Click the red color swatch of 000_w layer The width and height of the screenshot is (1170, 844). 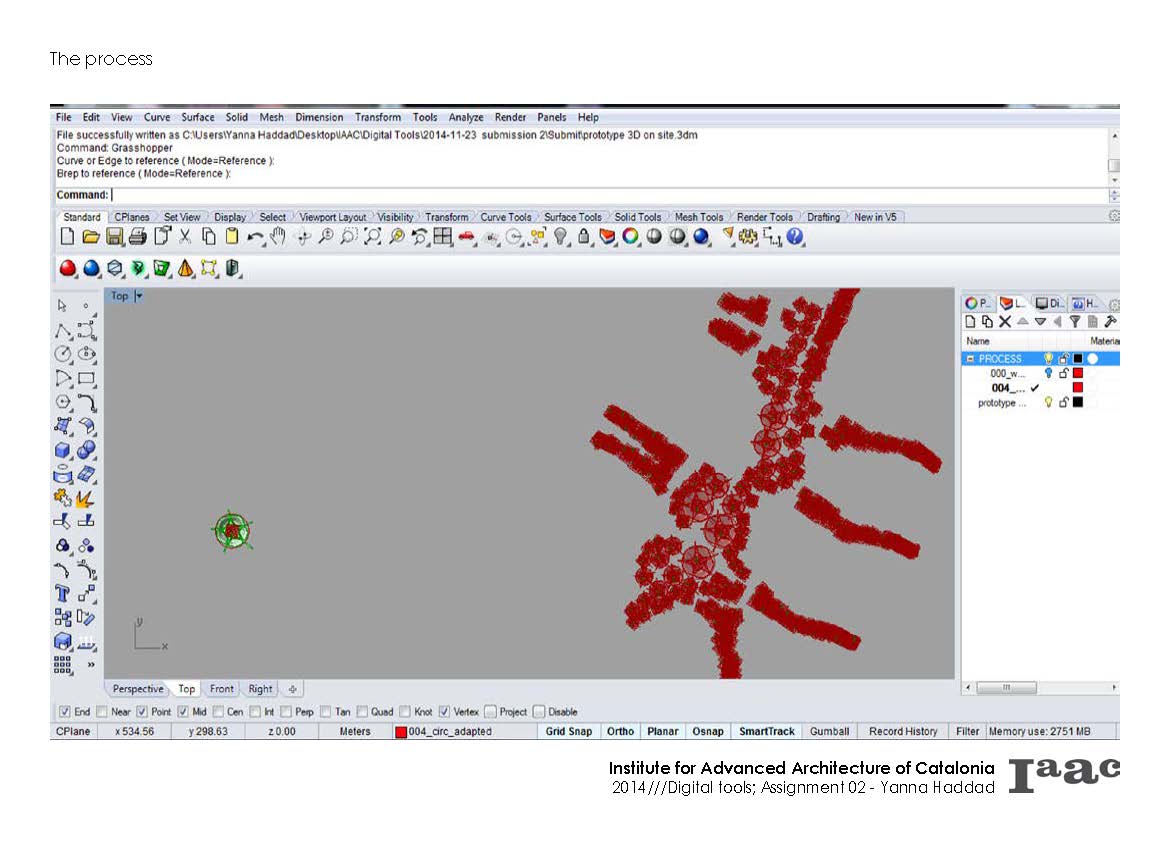click(1077, 373)
